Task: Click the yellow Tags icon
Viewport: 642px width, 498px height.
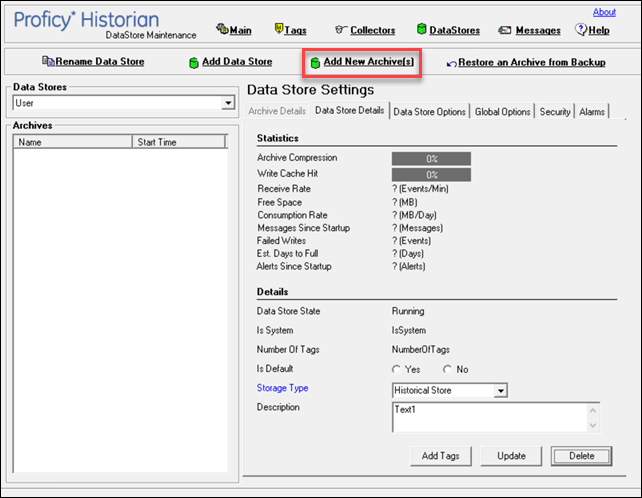Action: (x=278, y=29)
